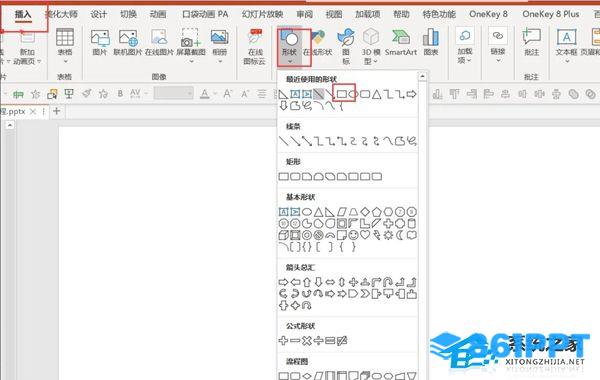Insert a 3D 模型 model
600x380 pixels.
click(x=371, y=46)
